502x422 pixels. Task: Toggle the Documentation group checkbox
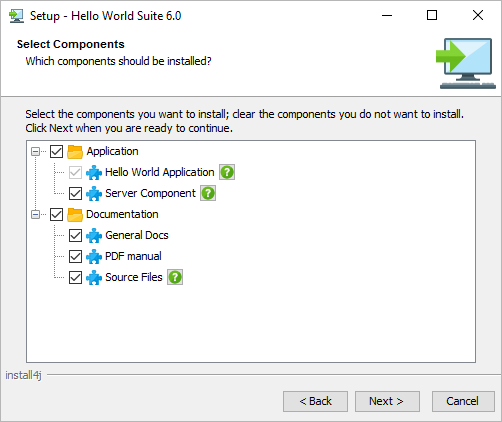pos(56,214)
